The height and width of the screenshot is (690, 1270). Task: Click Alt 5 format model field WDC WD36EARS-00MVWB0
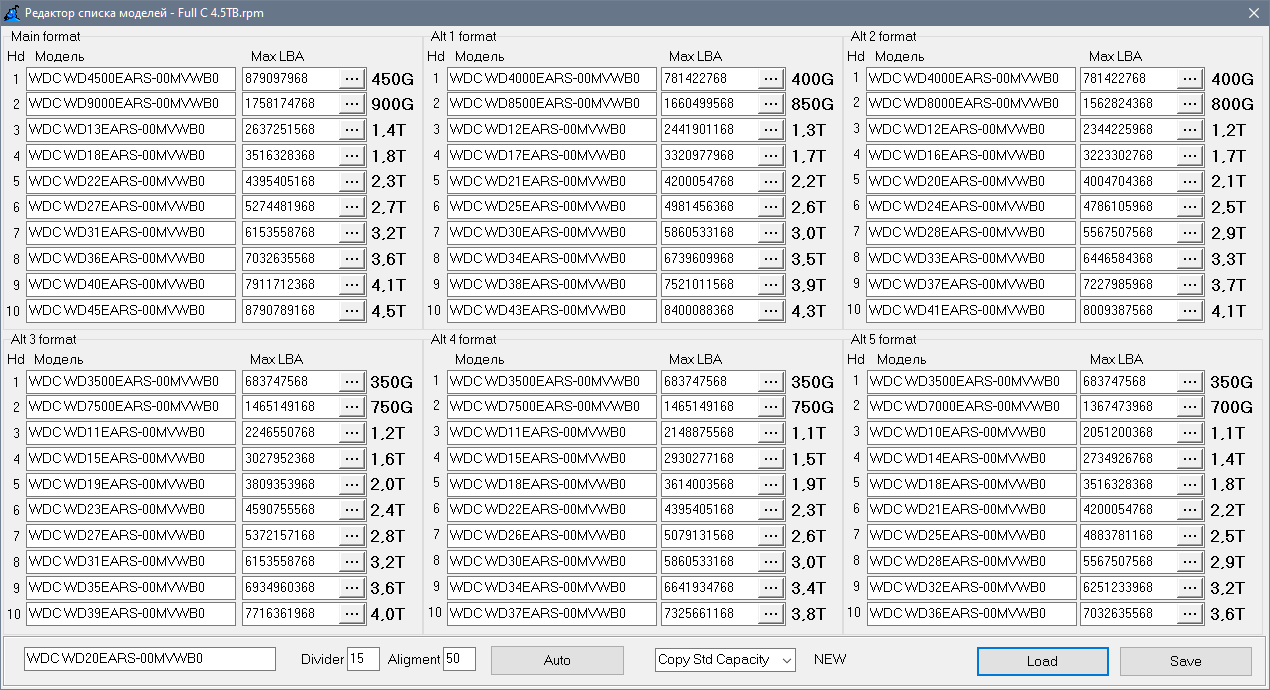point(971,613)
